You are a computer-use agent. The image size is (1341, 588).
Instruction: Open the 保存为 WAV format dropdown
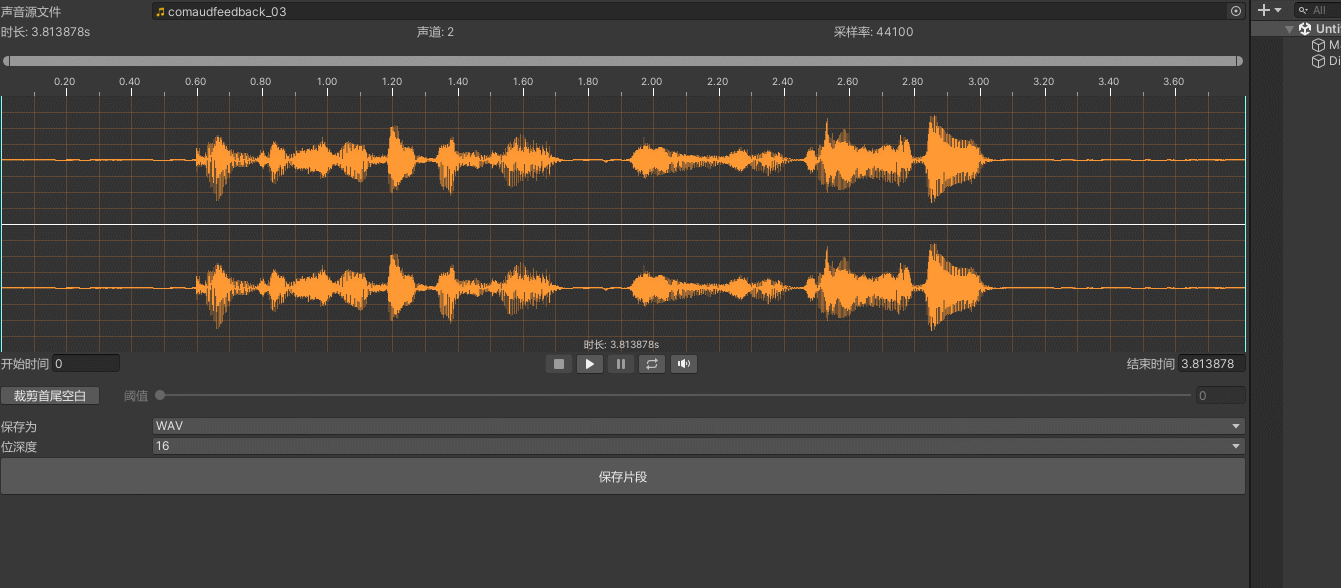[x=698, y=426]
